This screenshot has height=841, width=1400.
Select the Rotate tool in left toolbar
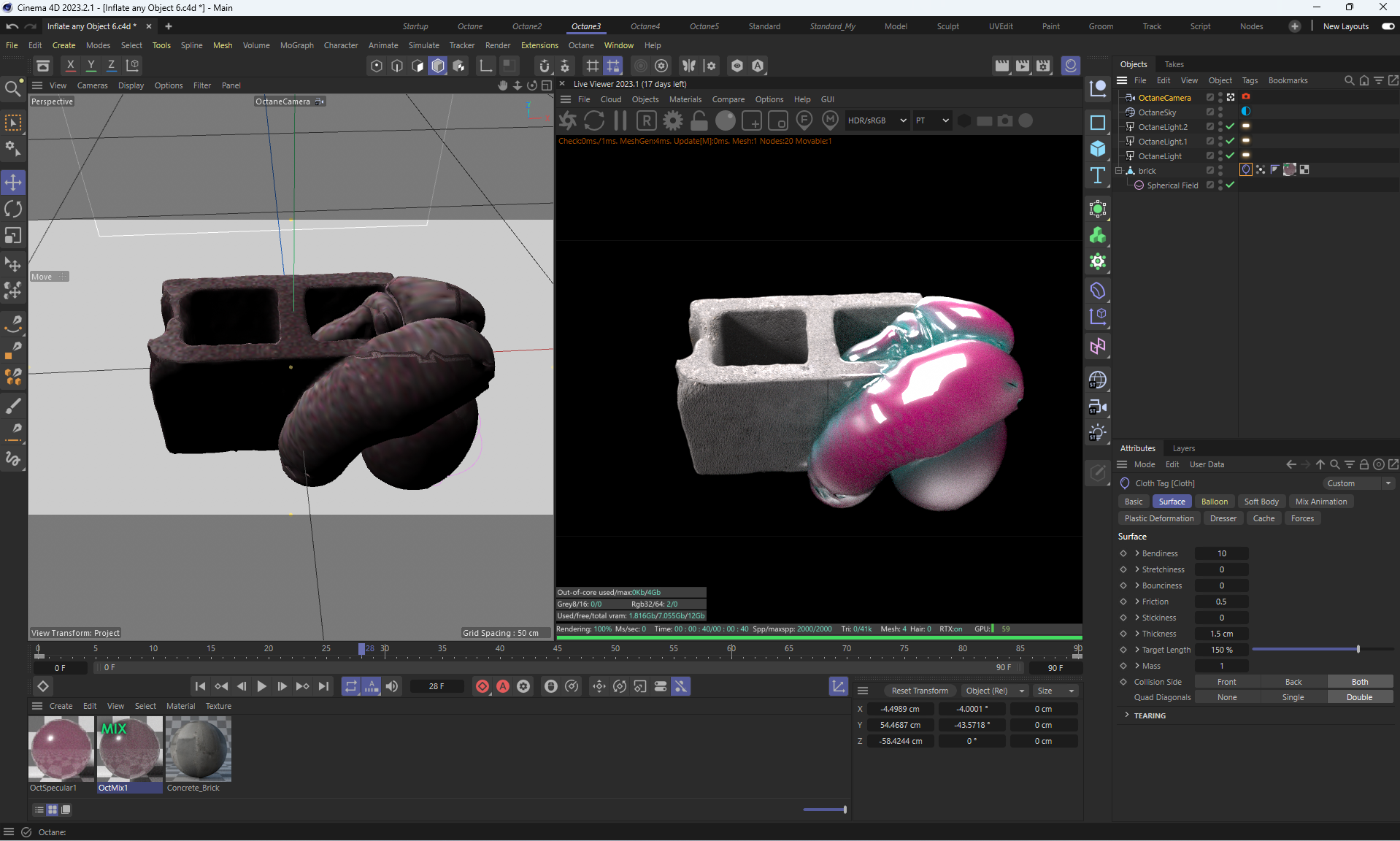[13, 209]
